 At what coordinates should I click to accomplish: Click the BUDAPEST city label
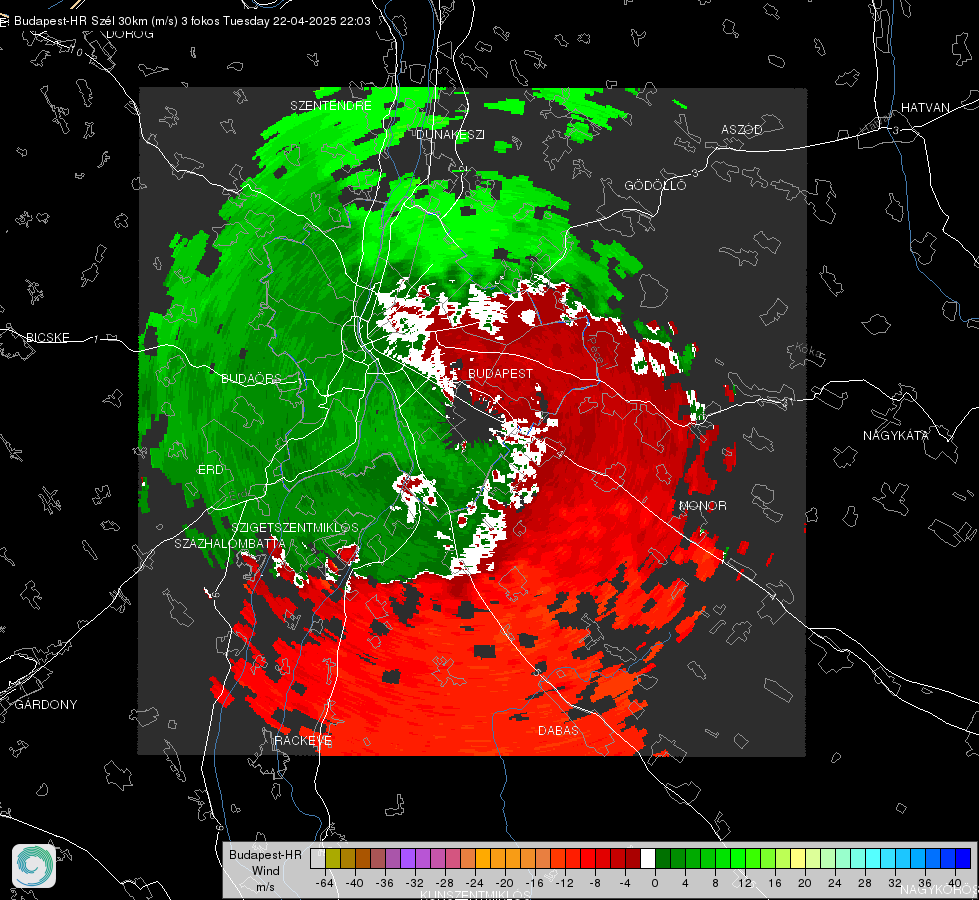(x=500, y=373)
